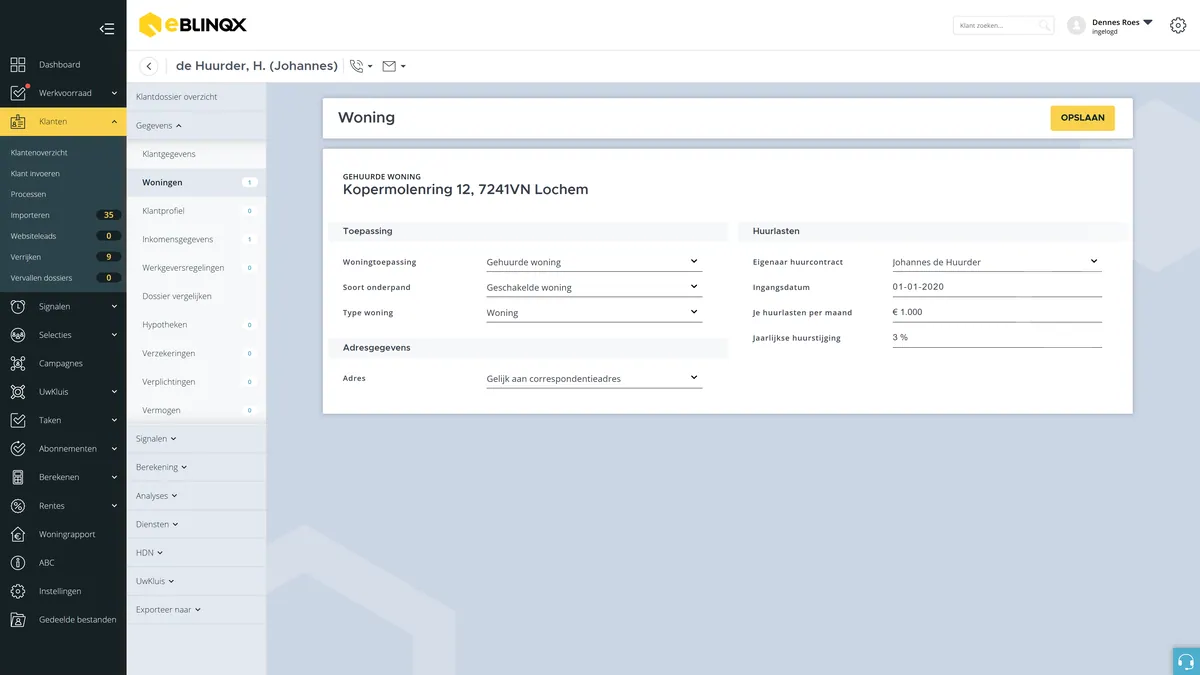Open the Gedeelde bestanden folder icon
Image resolution: width=1200 pixels, height=675 pixels.
(x=18, y=620)
